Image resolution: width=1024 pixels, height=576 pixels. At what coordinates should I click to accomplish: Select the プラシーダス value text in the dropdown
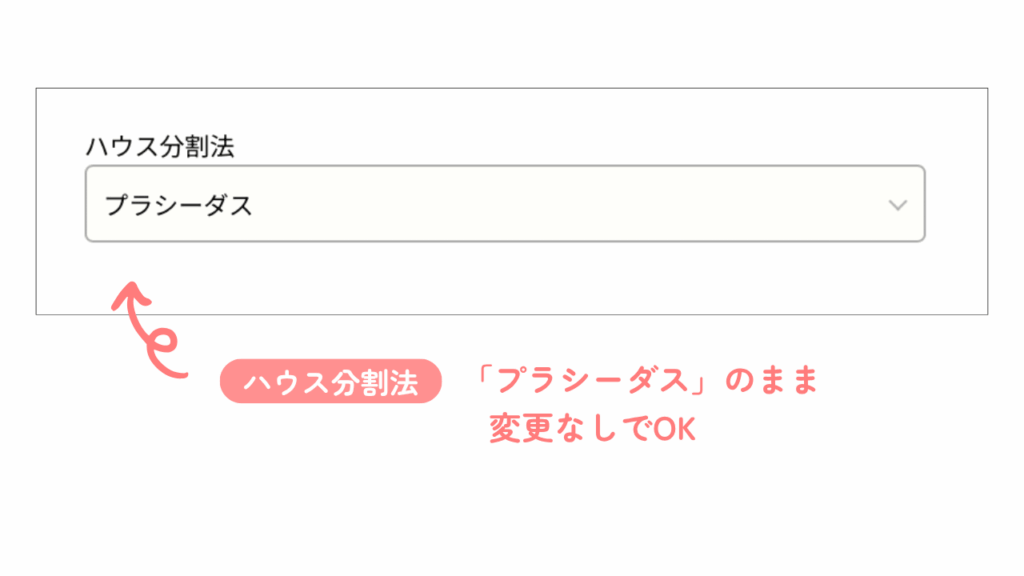179,206
